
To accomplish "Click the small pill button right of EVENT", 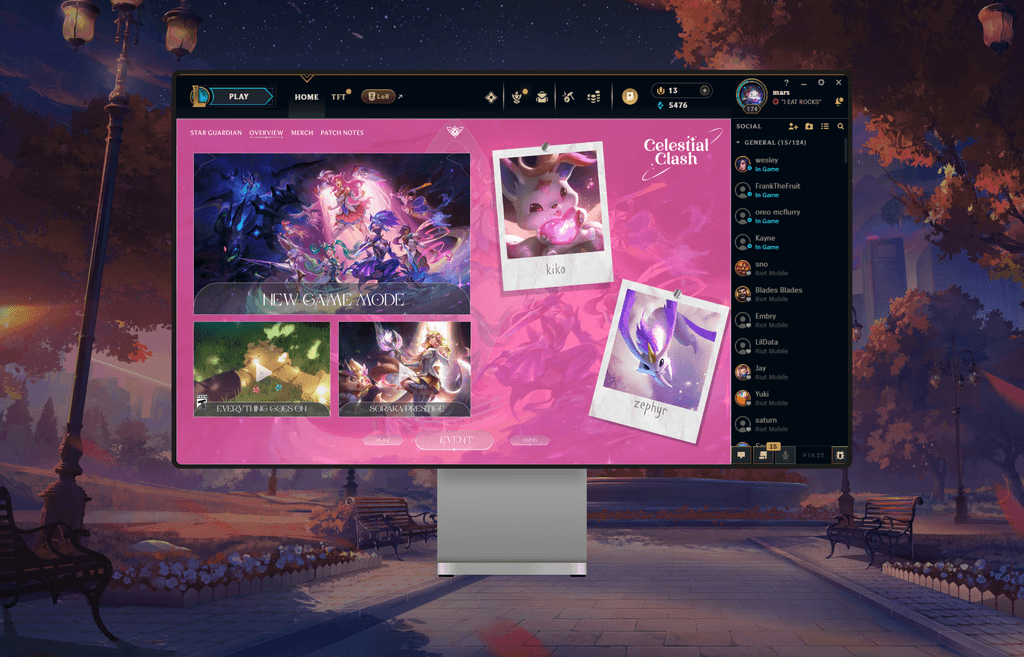I will 530,441.
